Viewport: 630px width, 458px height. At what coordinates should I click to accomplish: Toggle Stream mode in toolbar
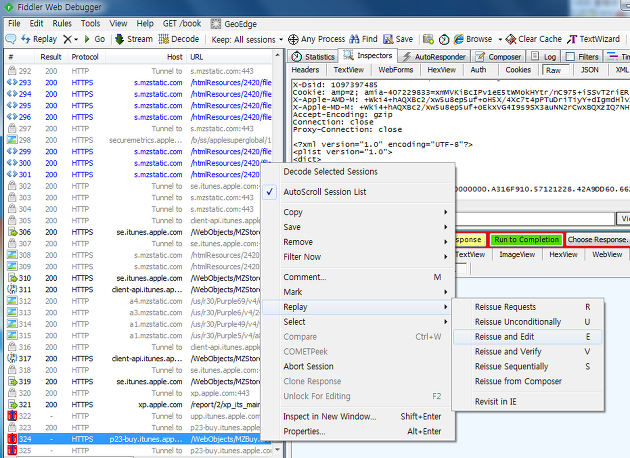[x=134, y=39]
